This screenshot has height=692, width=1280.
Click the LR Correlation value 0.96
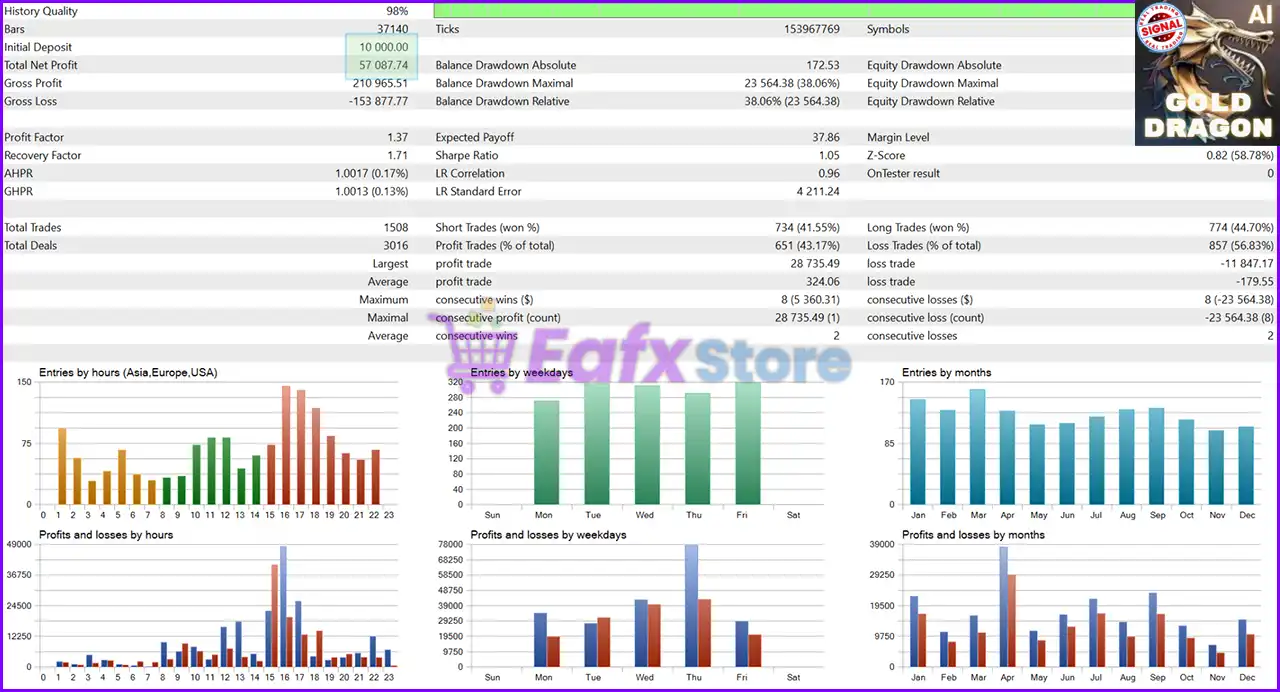(829, 173)
